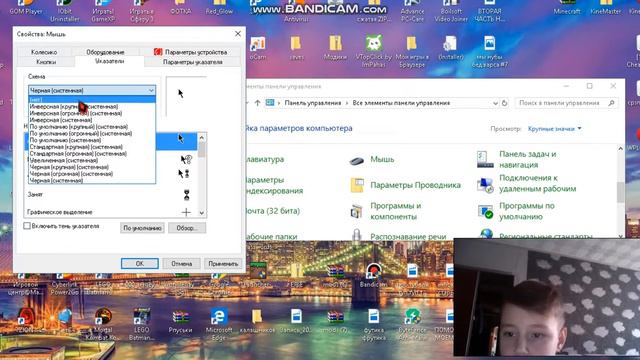
Task: Select the GOM Player desktop icon
Action: point(25,7)
